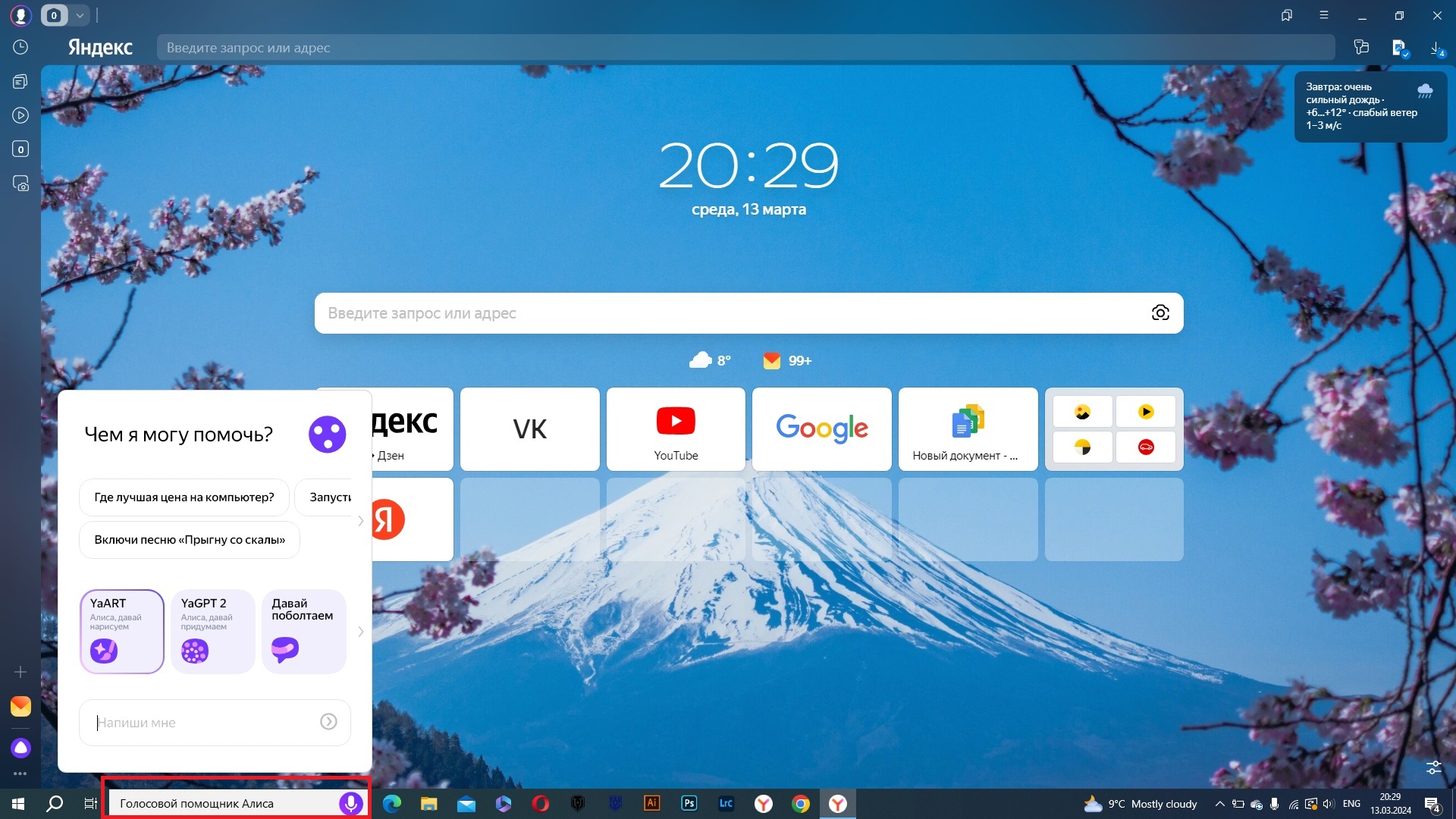Open the VK tile

tap(529, 429)
